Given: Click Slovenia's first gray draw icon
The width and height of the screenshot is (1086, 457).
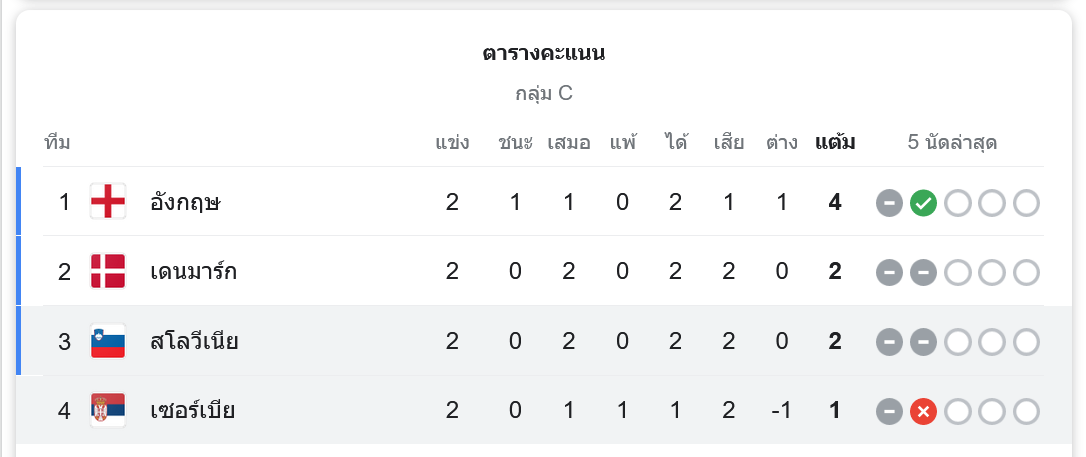Looking at the screenshot, I should tap(889, 342).
